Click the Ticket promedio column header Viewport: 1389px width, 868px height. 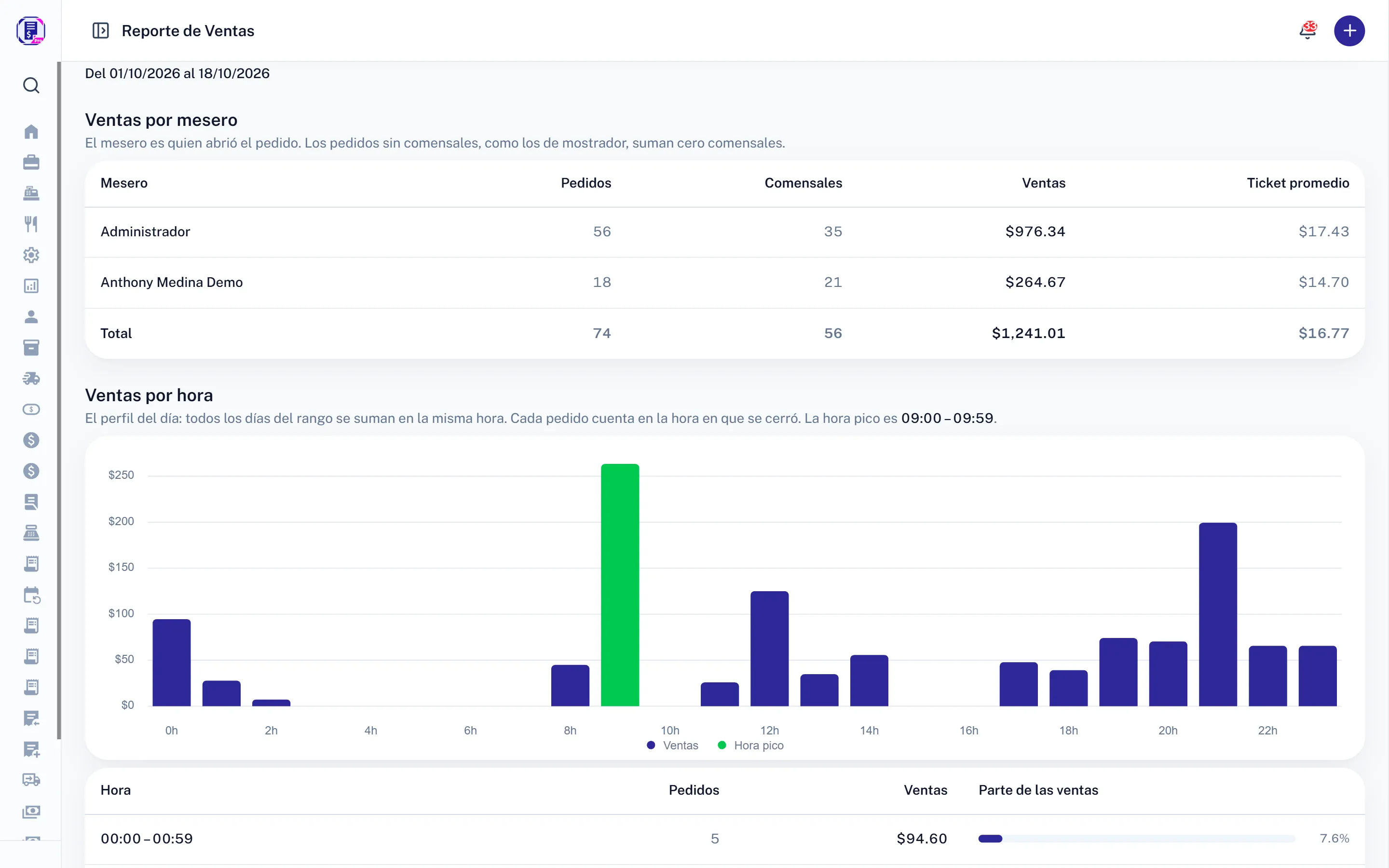click(1298, 183)
